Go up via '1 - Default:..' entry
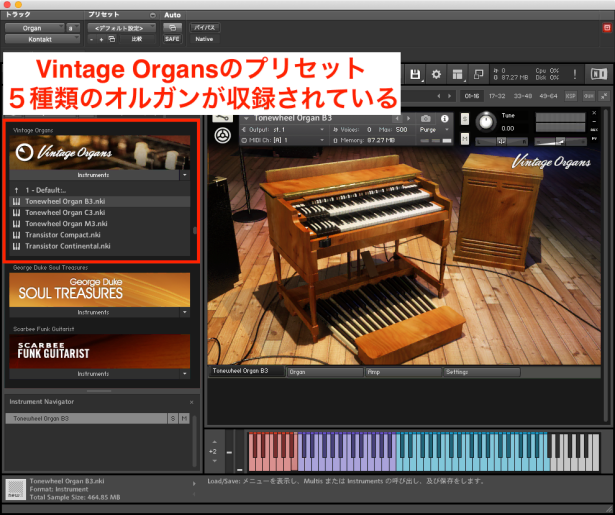Screen dimensions: 615x515 [100, 190]
